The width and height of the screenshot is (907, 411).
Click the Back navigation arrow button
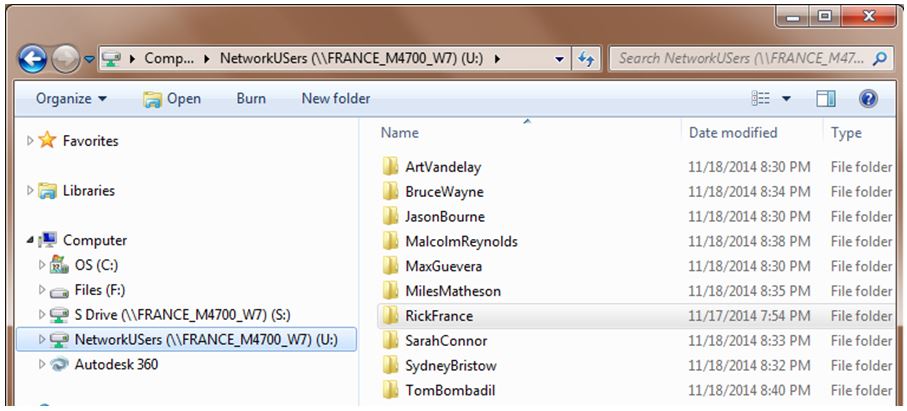(33, 58)
